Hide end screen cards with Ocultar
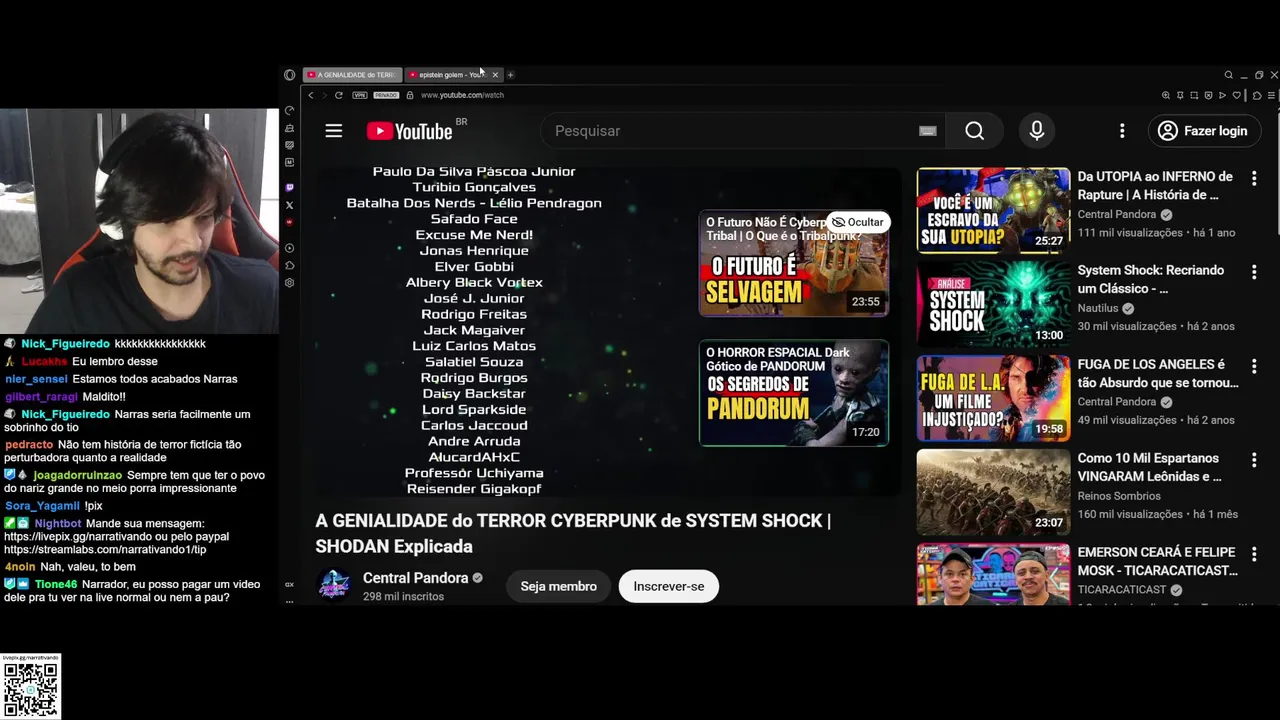This screenshot has width=1280, height=720. (858, 222)
